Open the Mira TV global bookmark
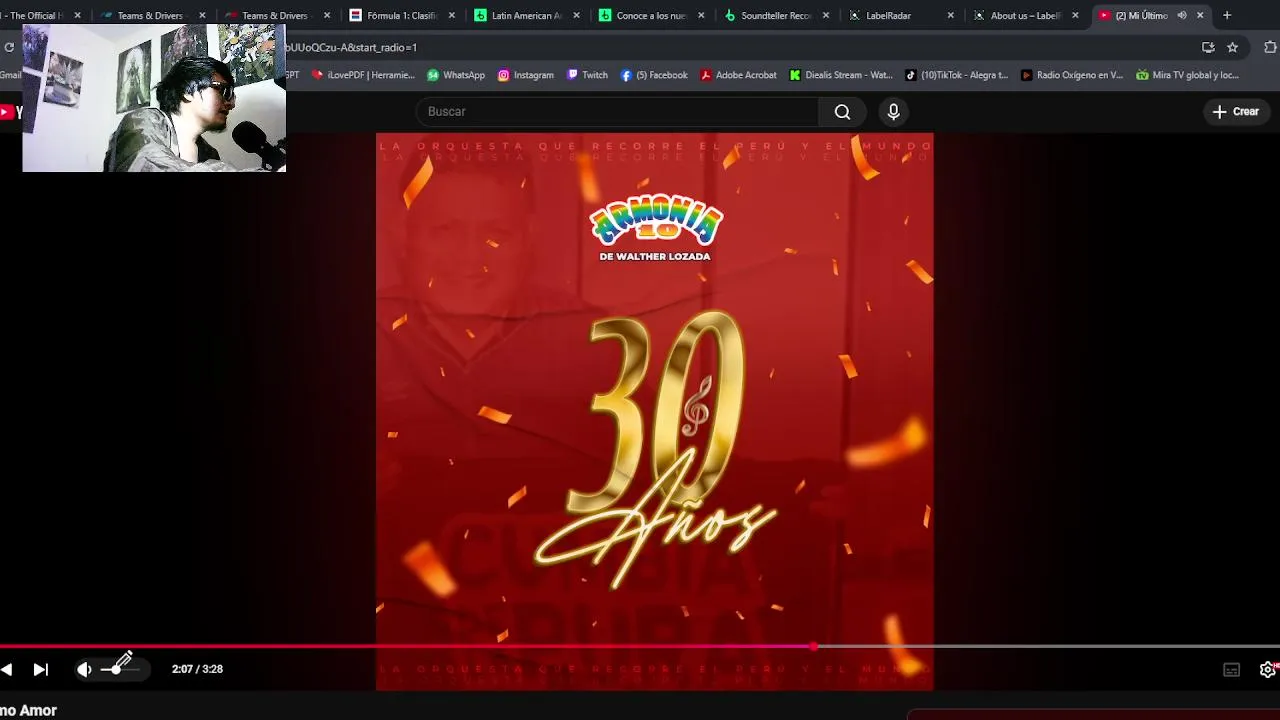The image size is (1280, 720). tap(1187, 75)
